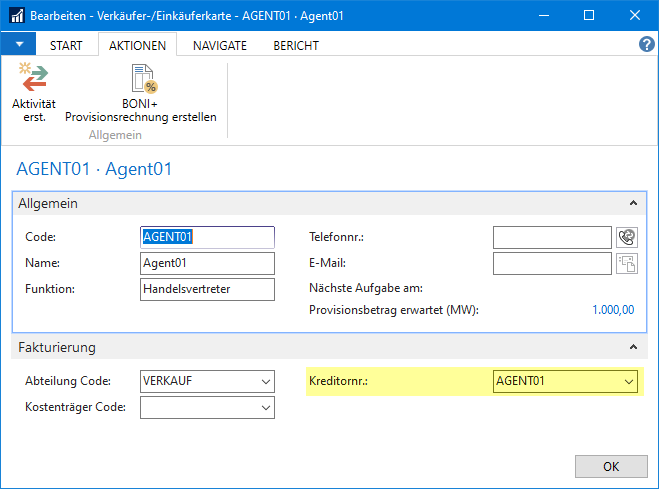Click BONI+ Provisionsrechnung erstellen icon
This screenshot has height=489, width=659.
point(140,80)
